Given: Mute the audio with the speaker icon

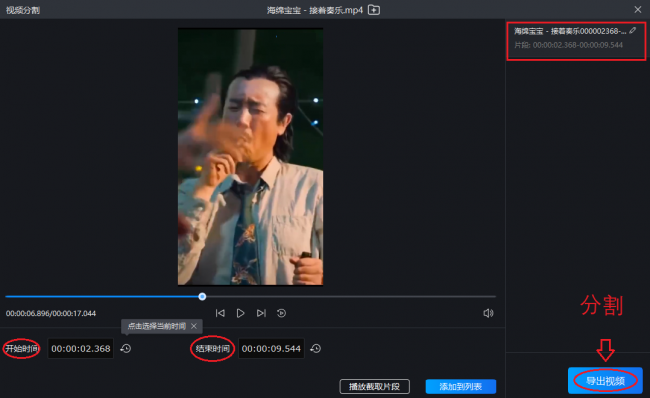Looking at the screenshot, I should (488, 313).
